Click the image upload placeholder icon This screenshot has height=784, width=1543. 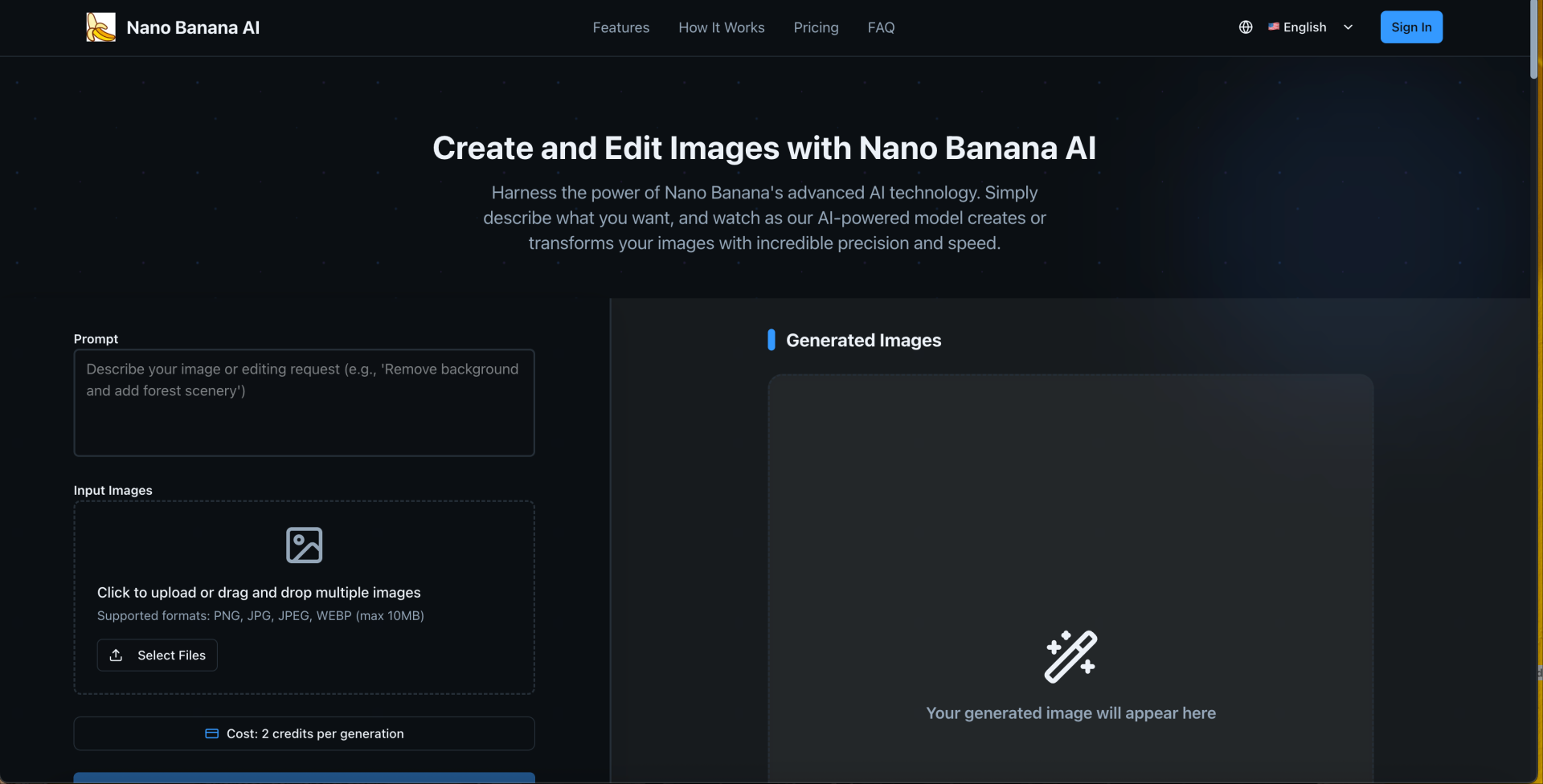coord(304,545)
